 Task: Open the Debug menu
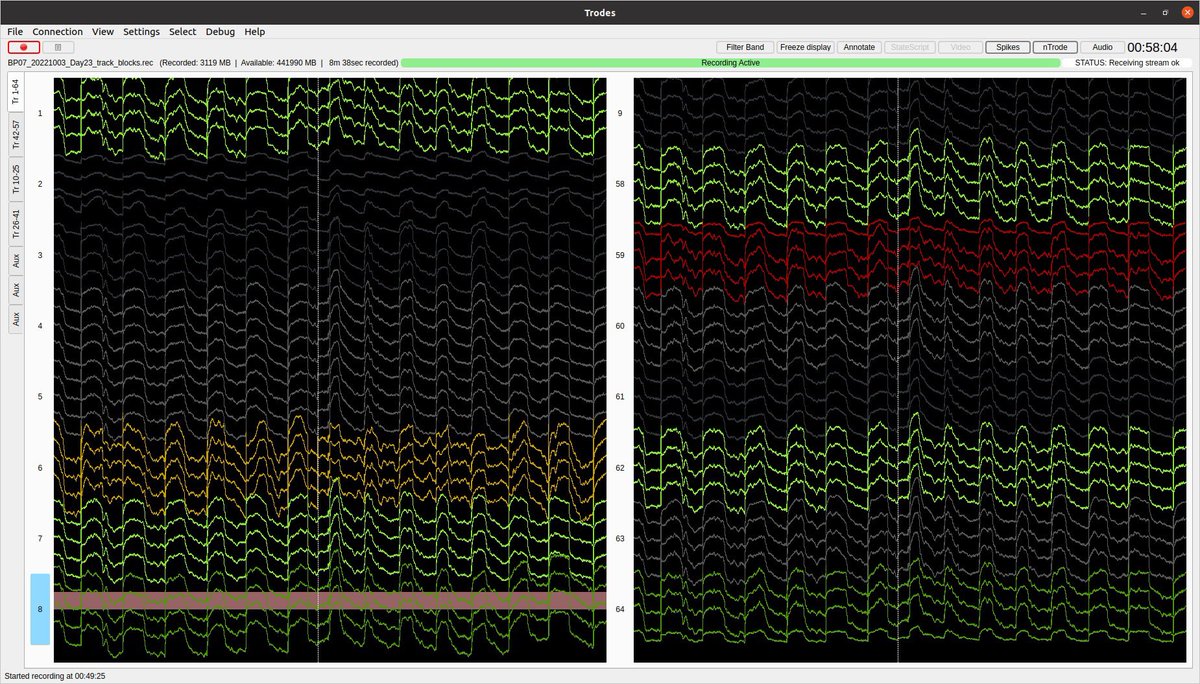[219, 31]
